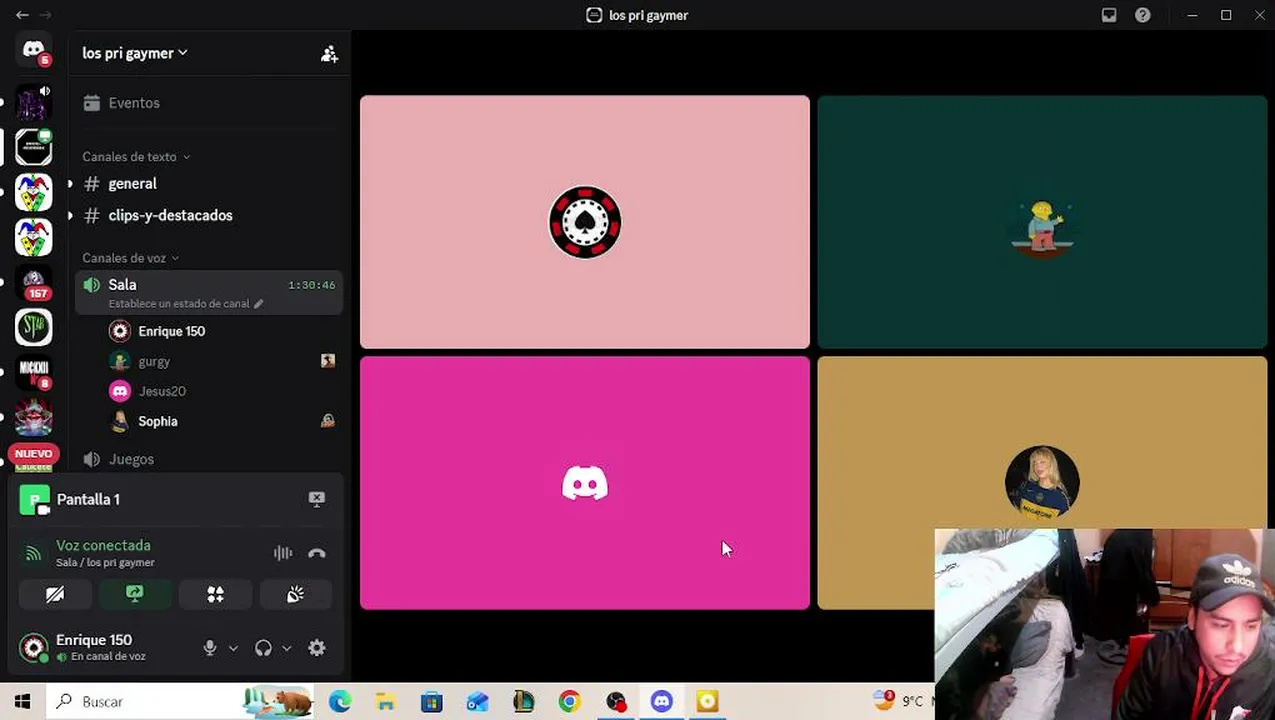This screenshot has width=1275, height=720.
Task: Click Pantalla 1 stream label
Action: pyautogui.click(x=88, y=499)
